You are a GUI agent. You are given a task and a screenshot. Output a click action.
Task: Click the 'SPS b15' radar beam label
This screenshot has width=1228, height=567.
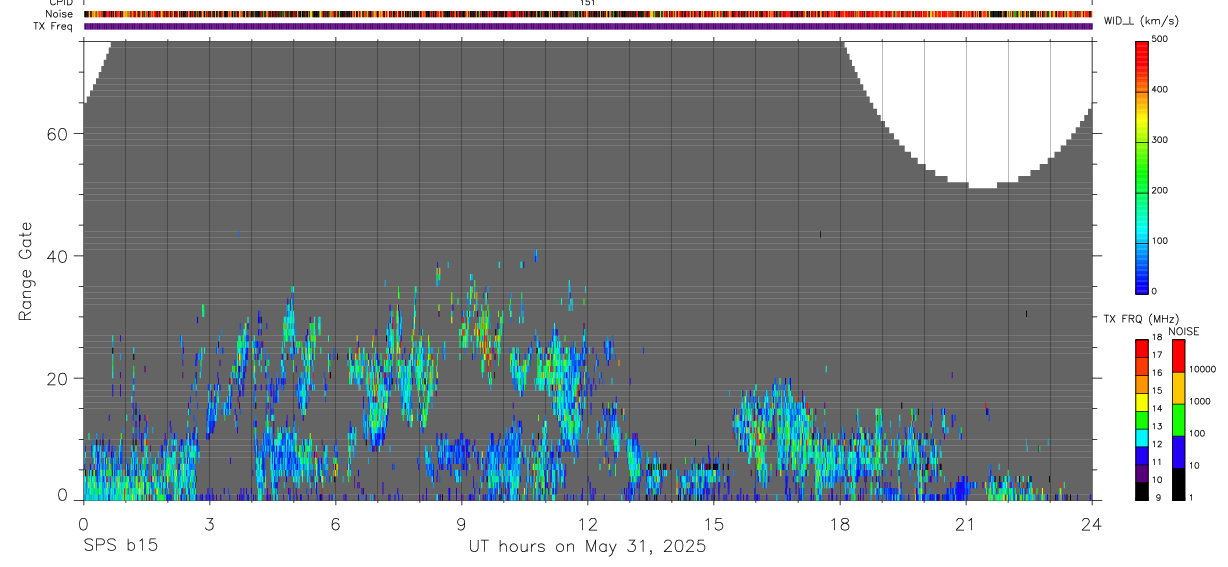click(x=120, y=547)
